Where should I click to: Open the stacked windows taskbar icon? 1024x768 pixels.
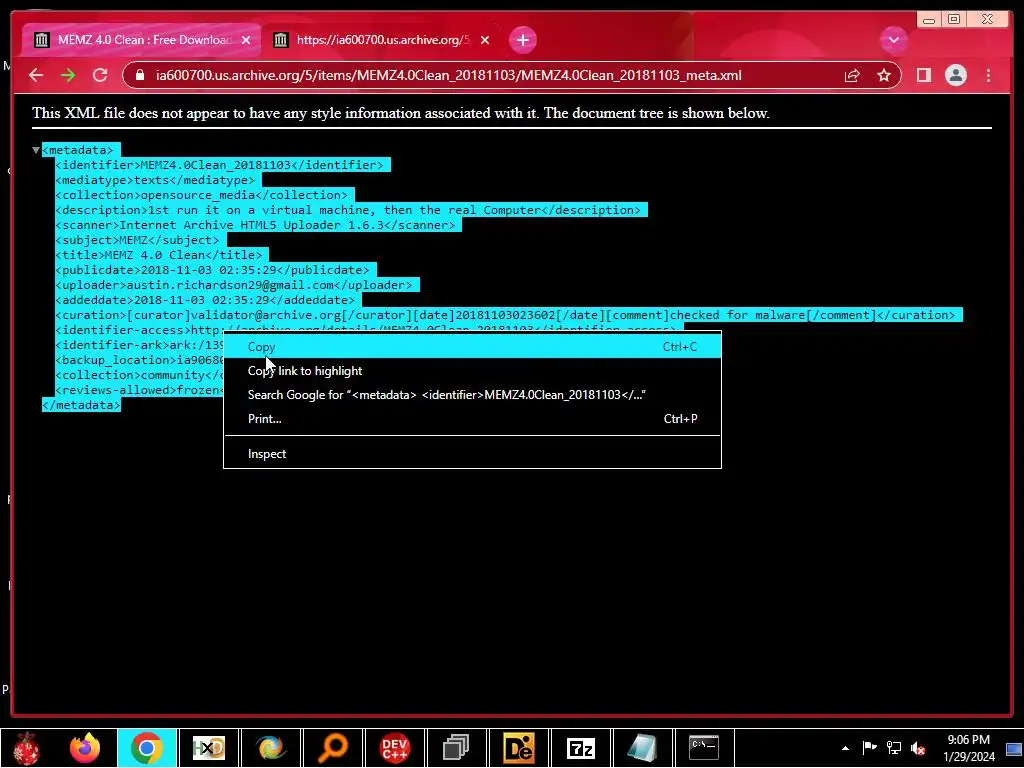tap(456, 748)
